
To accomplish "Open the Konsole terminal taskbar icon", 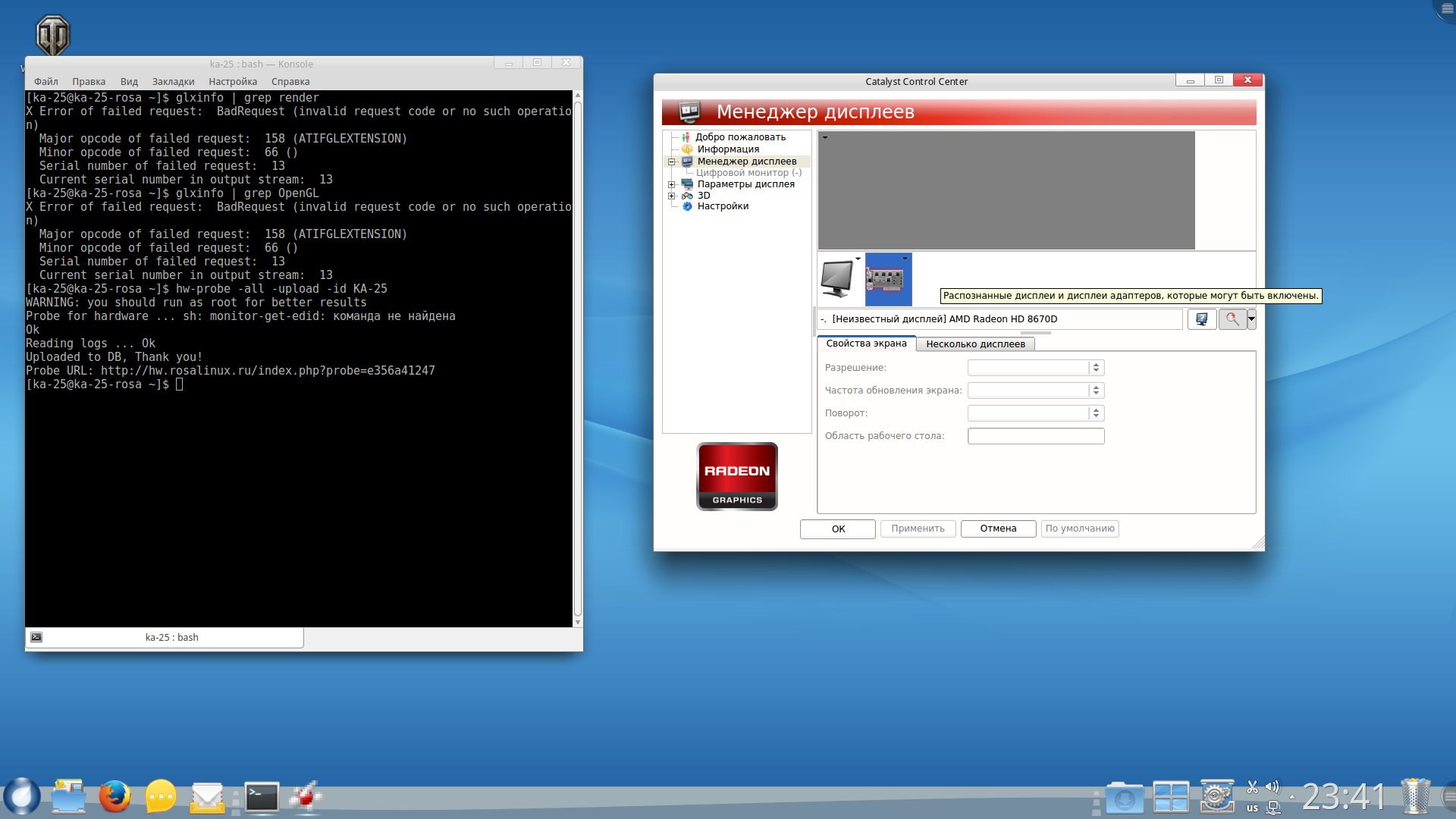I will pos(262,797).
